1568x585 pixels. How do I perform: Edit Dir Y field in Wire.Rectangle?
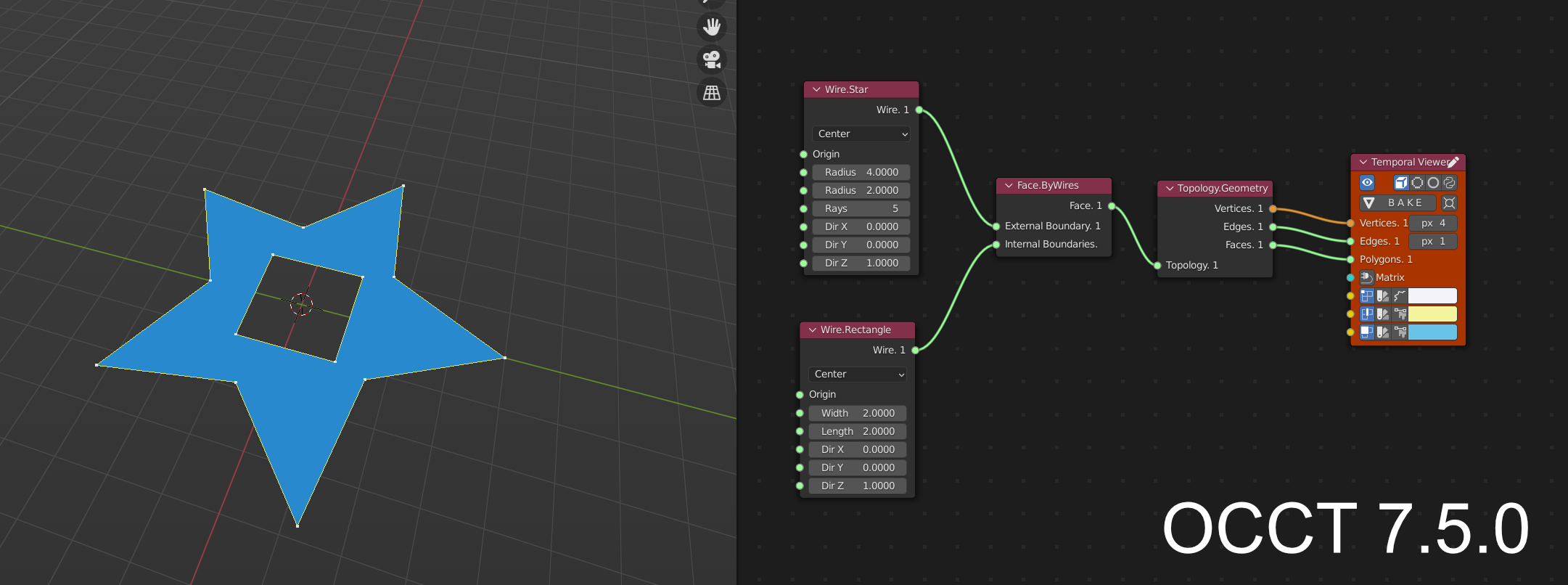[x=858, y=467]
